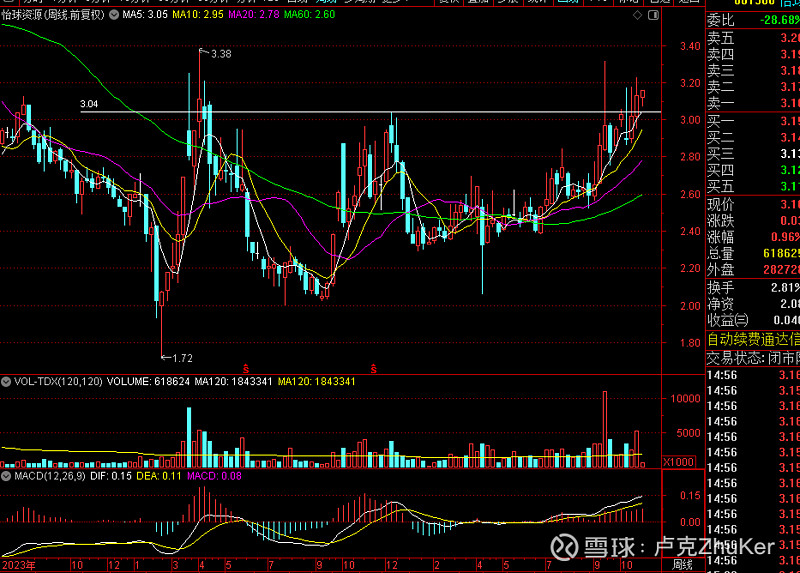Click the 买一 buy level row

coord(753,121)
